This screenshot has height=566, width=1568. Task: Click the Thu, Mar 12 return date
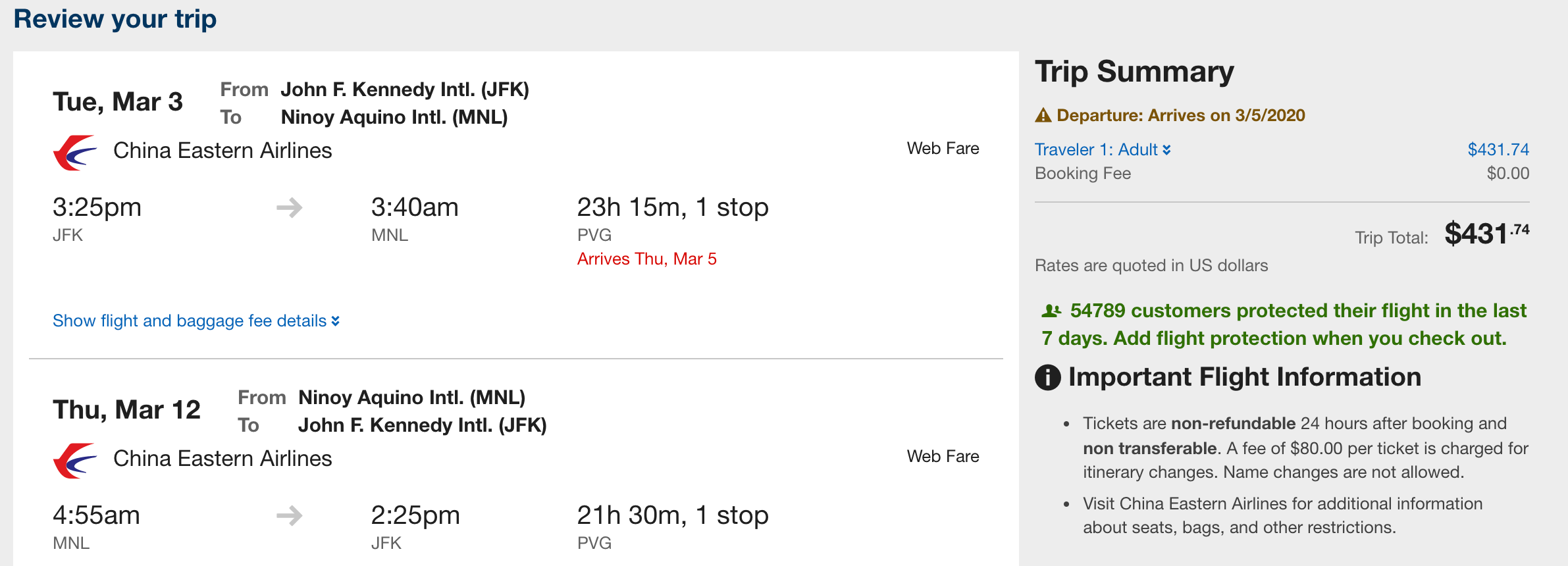click(x=126, y=410)
